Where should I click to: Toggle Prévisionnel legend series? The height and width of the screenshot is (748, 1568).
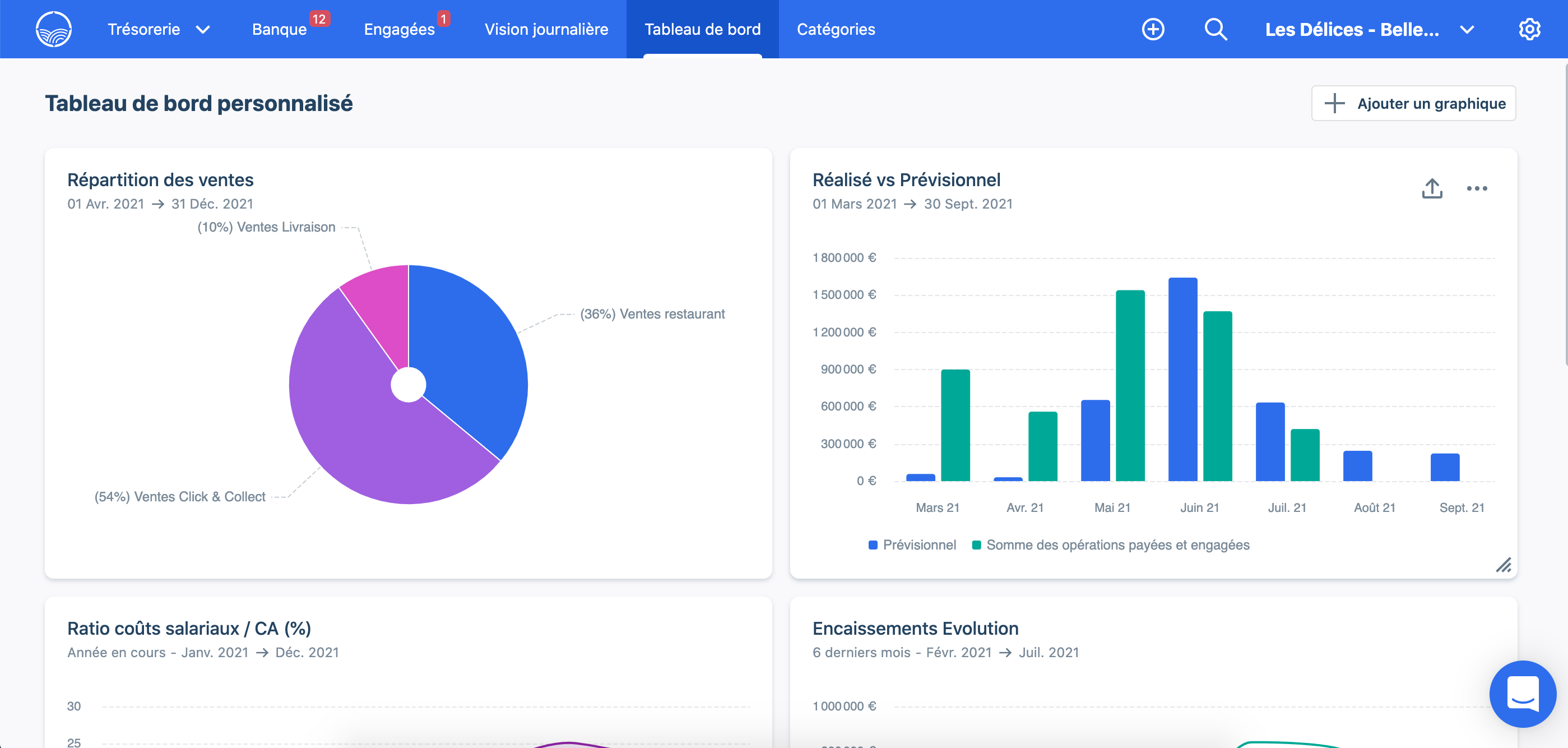912,544
